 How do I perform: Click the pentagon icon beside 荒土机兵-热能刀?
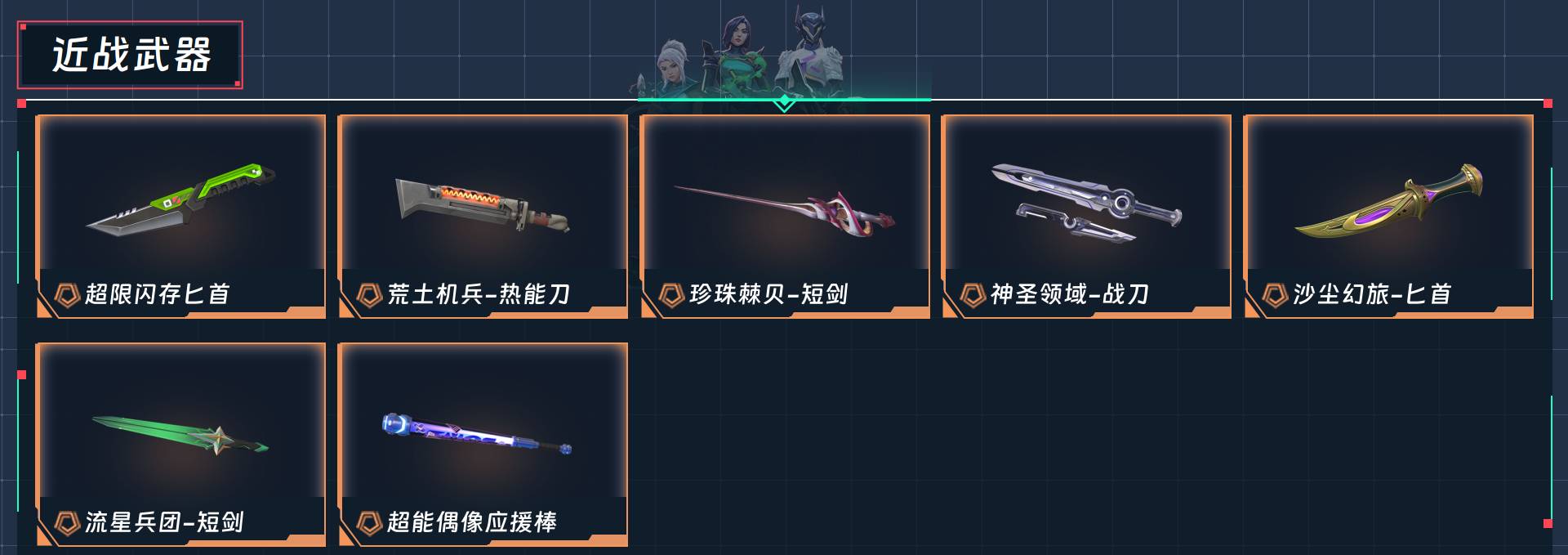click(x=369, y=294)
